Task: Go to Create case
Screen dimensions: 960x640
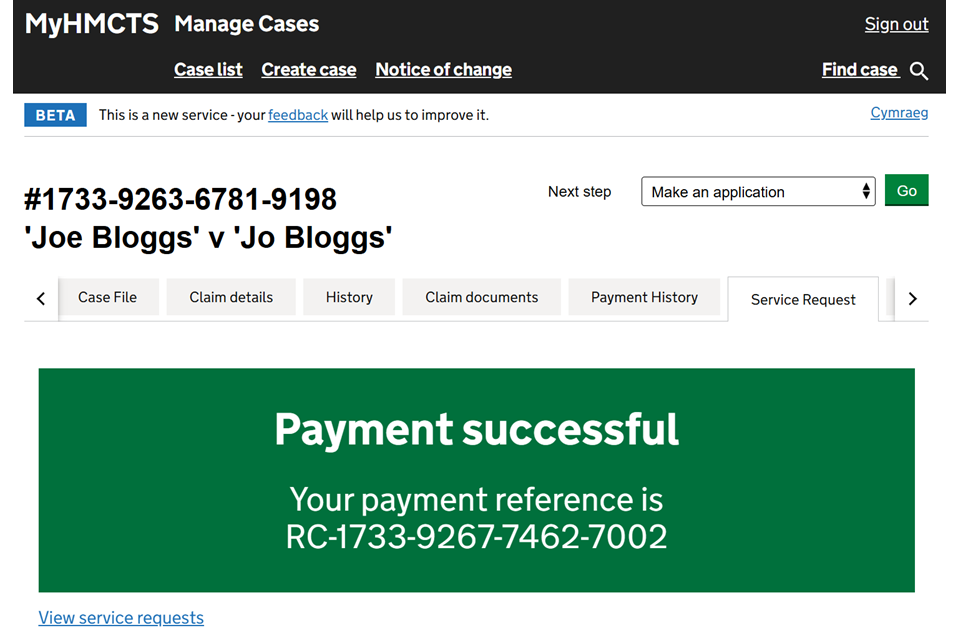Action: (x=308, y=69)
